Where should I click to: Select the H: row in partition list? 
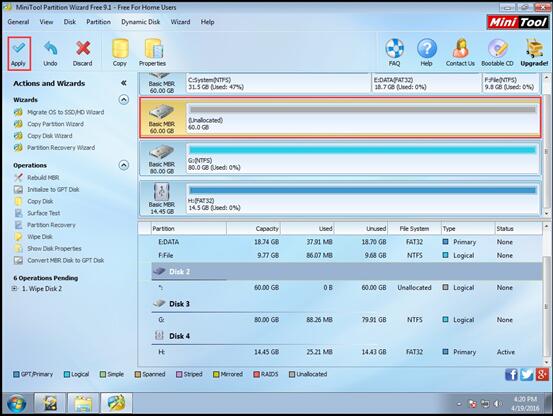[x=347, y=352]
